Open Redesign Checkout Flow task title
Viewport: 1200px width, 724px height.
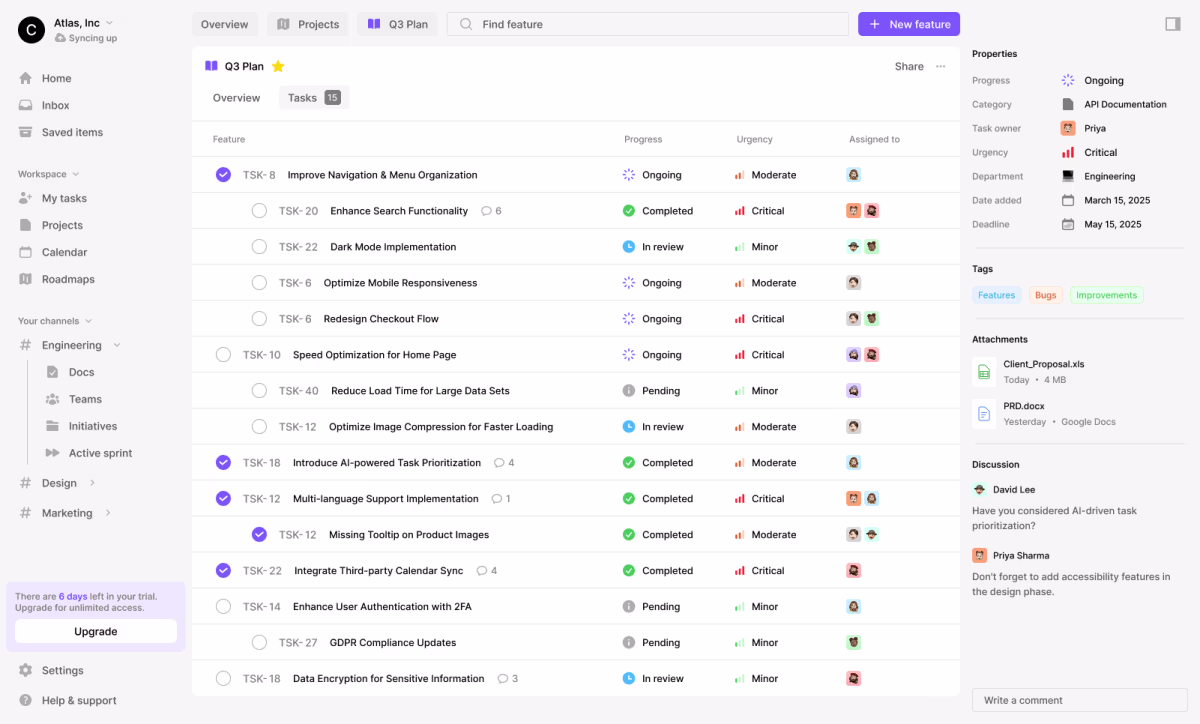point(381,319)
